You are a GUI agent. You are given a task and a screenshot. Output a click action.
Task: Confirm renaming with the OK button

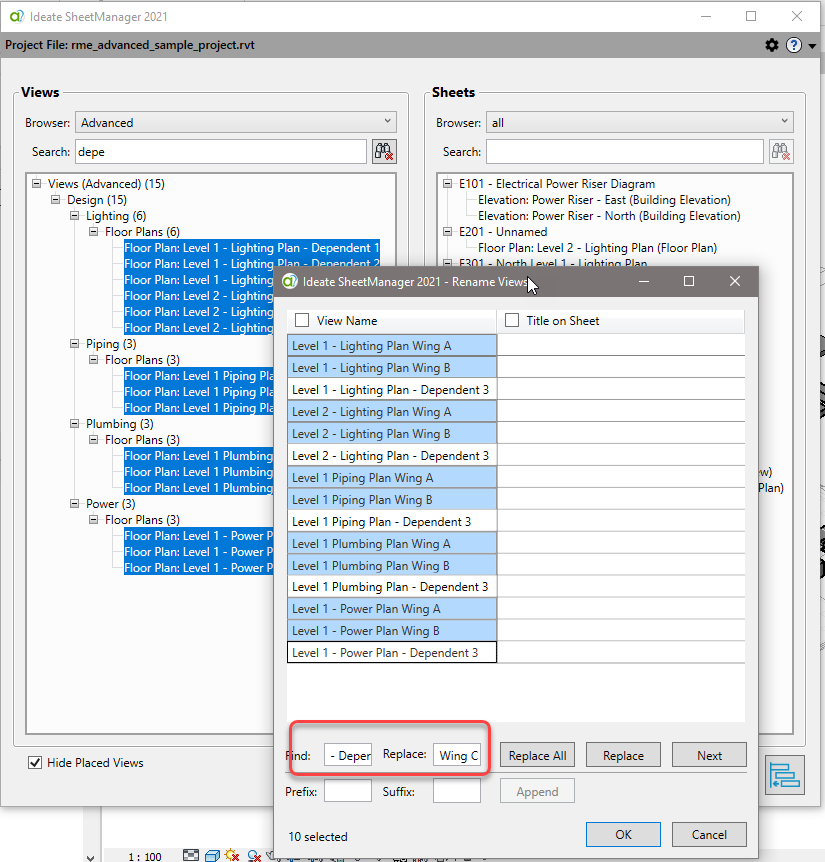623,834
